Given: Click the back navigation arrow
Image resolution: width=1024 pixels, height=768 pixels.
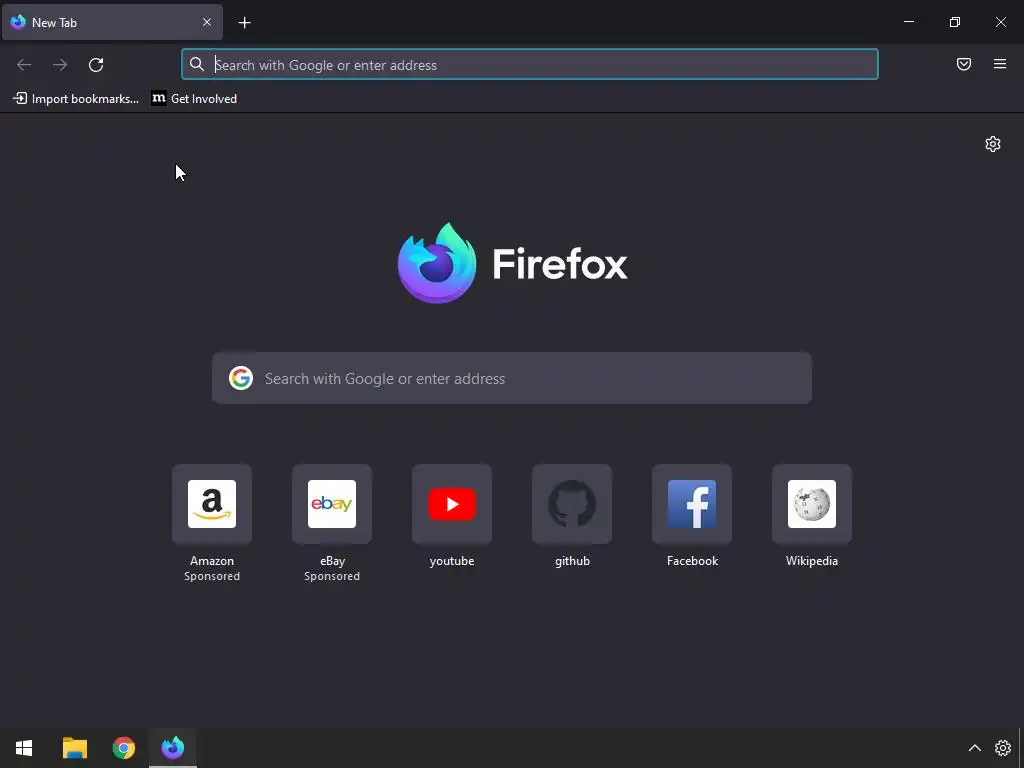Looking at the screenshot, I should pyautogui.click(x=24, y=65).
